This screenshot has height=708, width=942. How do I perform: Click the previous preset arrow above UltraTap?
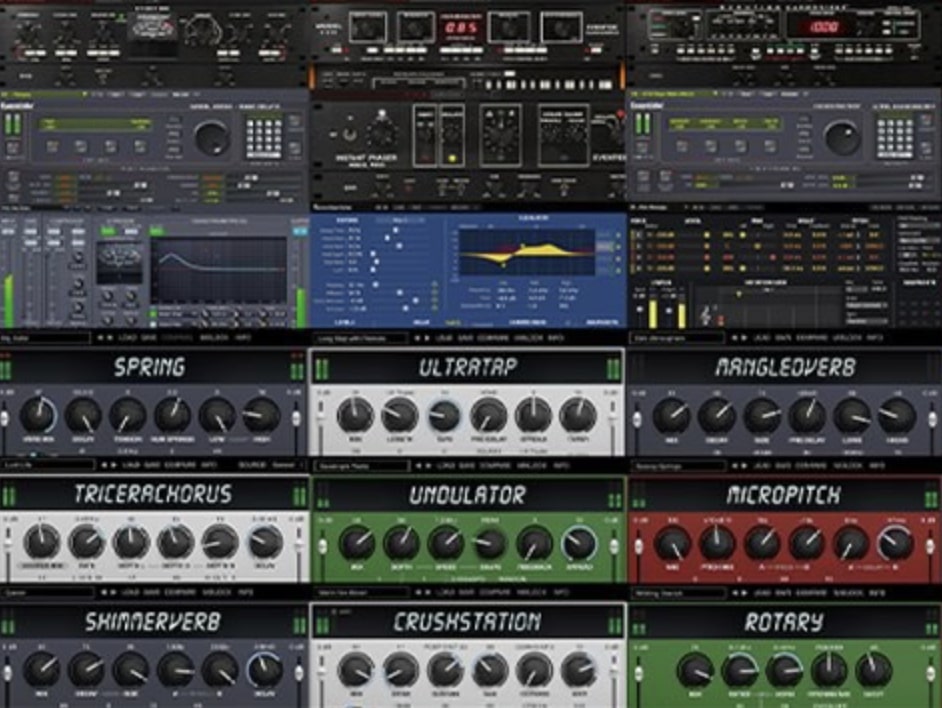418,338
